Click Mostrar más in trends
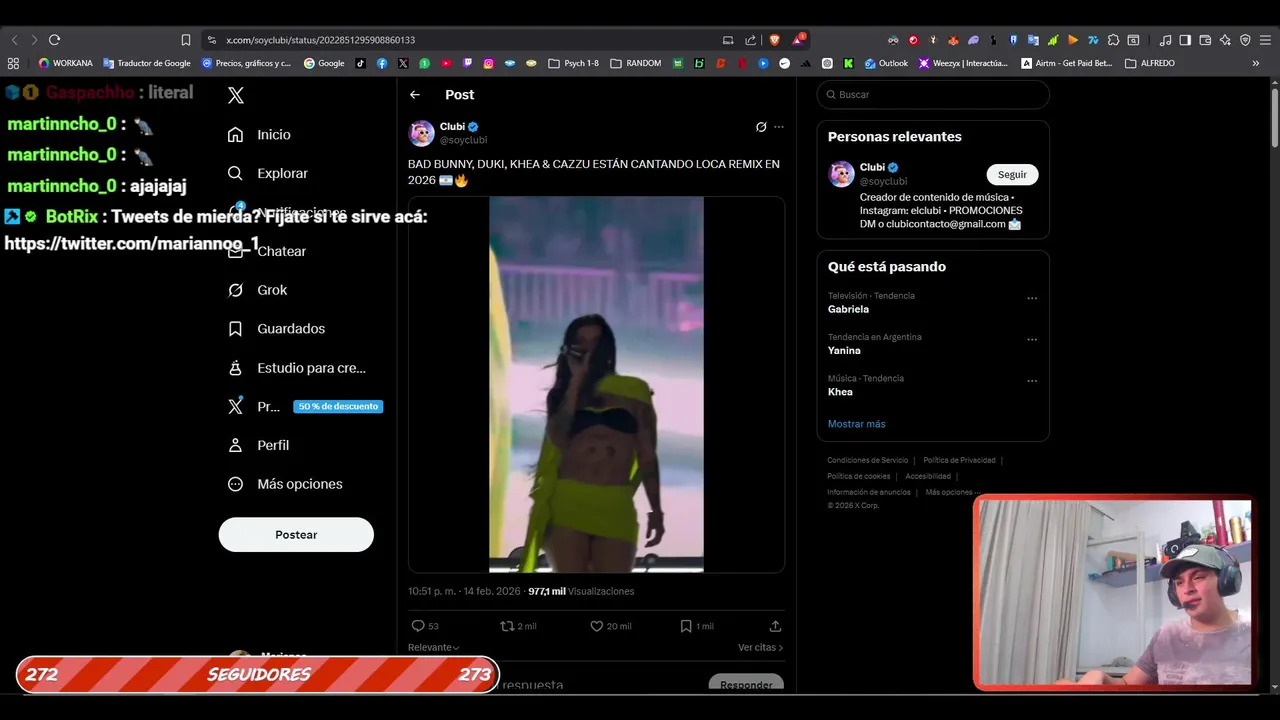 pos(856,424)
